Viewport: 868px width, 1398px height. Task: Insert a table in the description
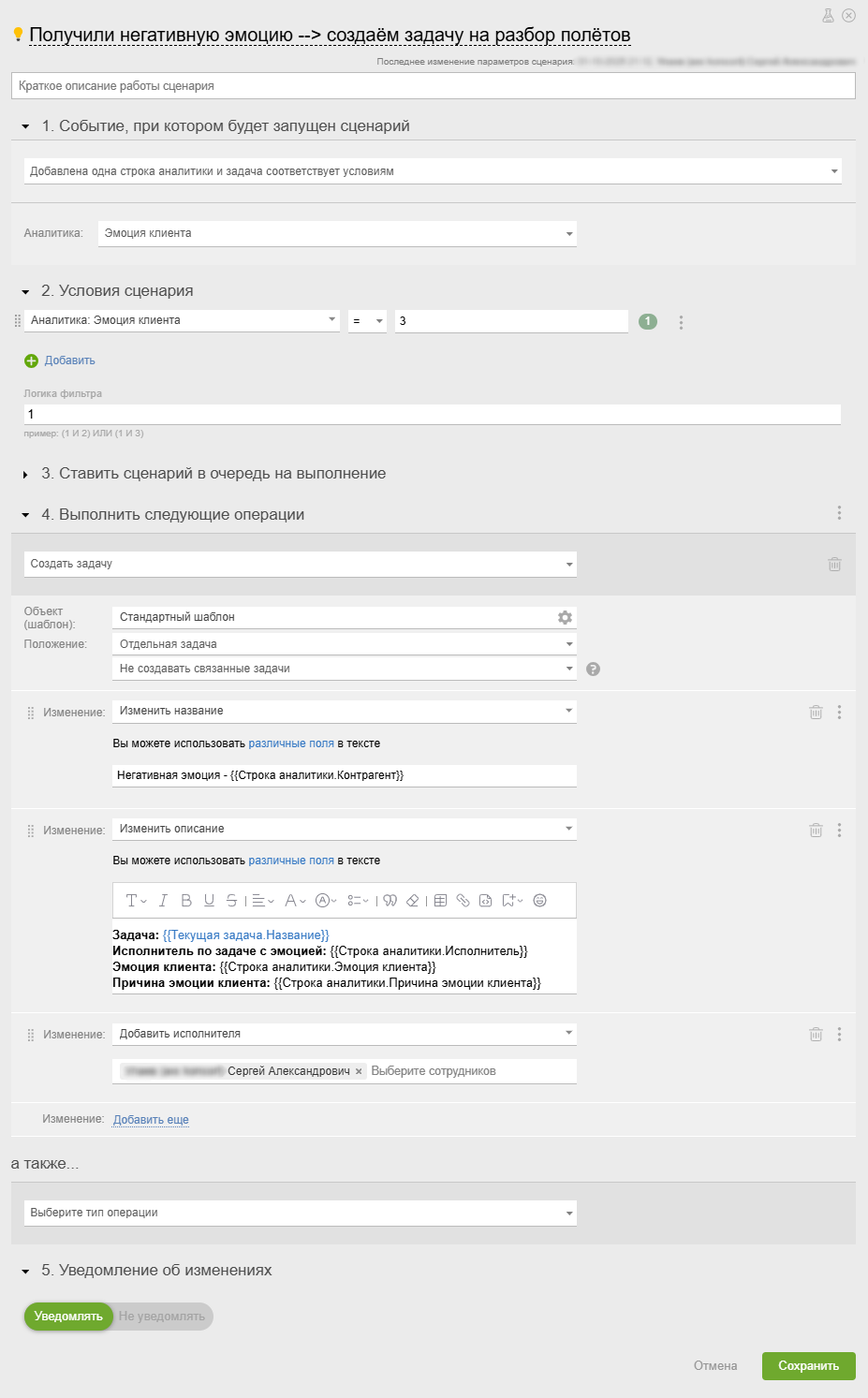pyautogui.click(x=440, y=901)
